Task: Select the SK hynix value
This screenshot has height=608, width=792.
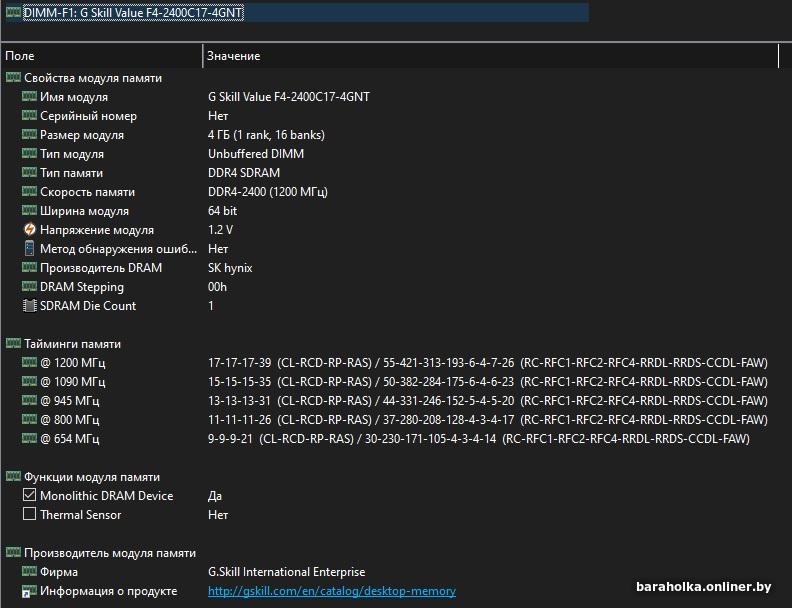Action: click(x=230, y=268)
